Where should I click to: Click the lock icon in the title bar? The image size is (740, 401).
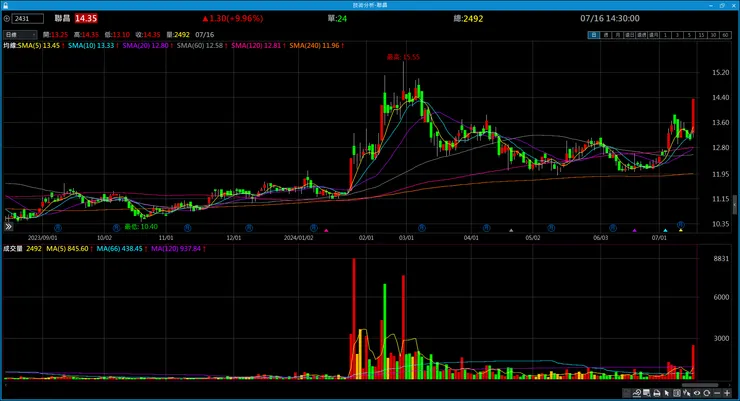[6, 5]
